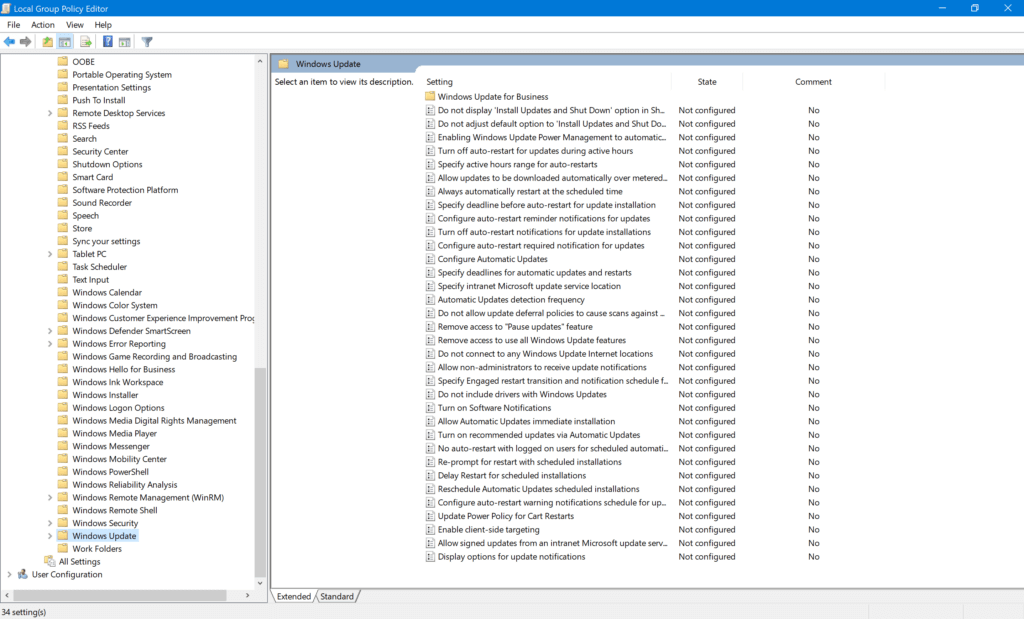Select Windows Logon Options in tree
The width and height of the screenshot is (1024, 619).
click(118, 407)
